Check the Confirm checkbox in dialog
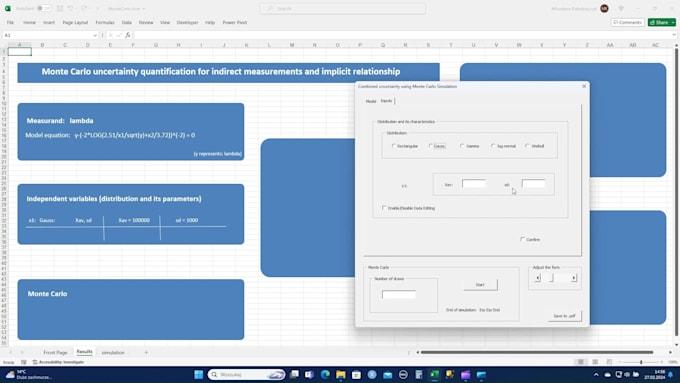Screen dimensions: 680x383 (530, 239)
